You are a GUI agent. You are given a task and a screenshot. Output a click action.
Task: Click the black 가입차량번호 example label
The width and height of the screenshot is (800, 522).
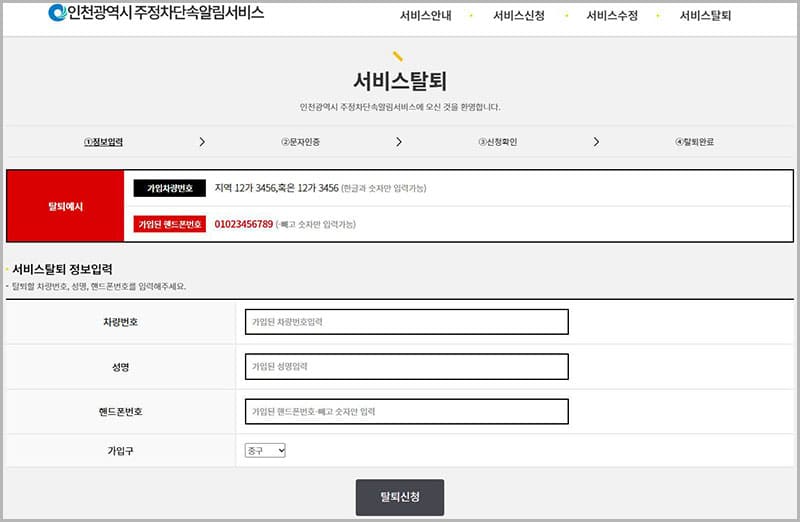tap(169, 188)
